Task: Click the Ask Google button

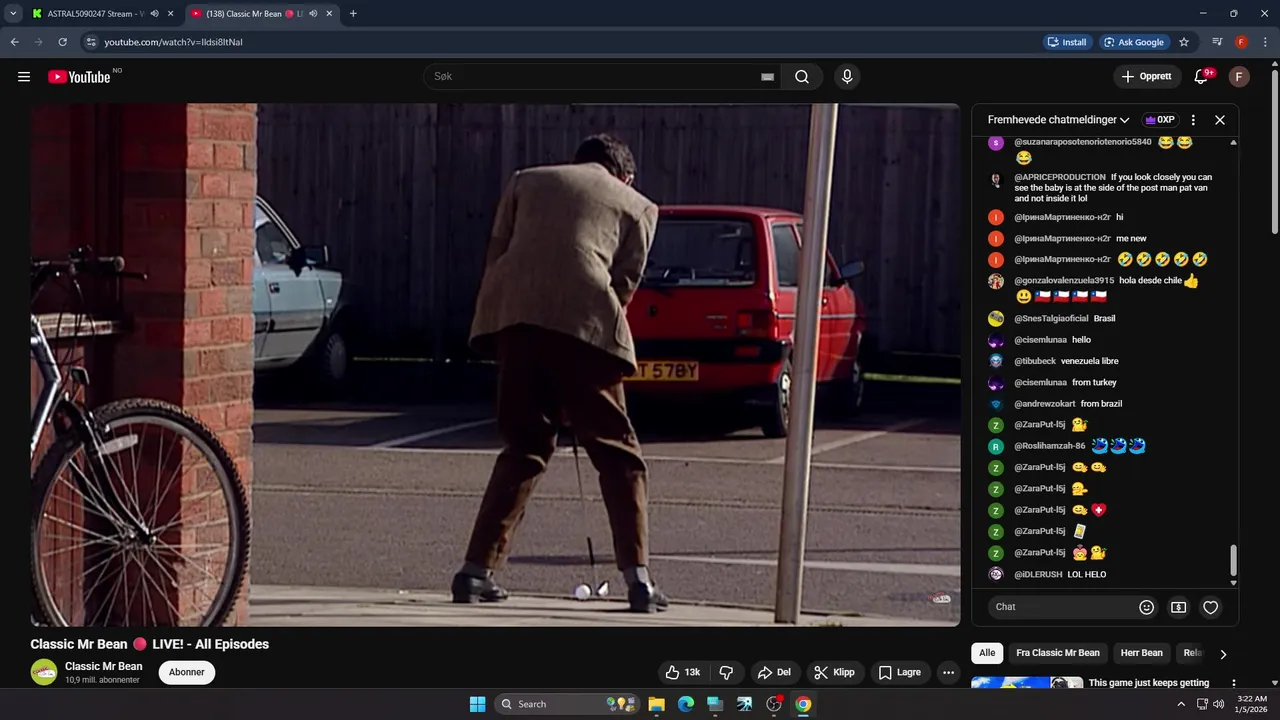Action: [x=1134, y=42]
